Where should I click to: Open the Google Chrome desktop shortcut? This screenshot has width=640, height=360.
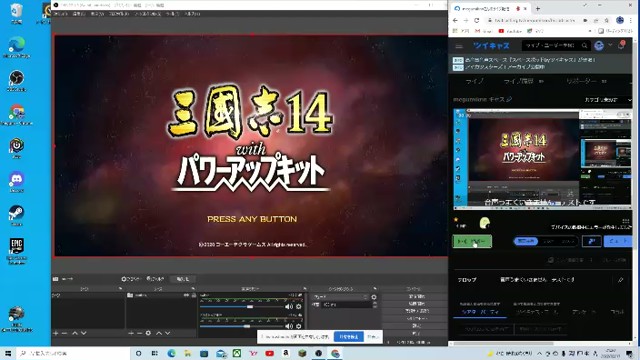pos(16,114)
